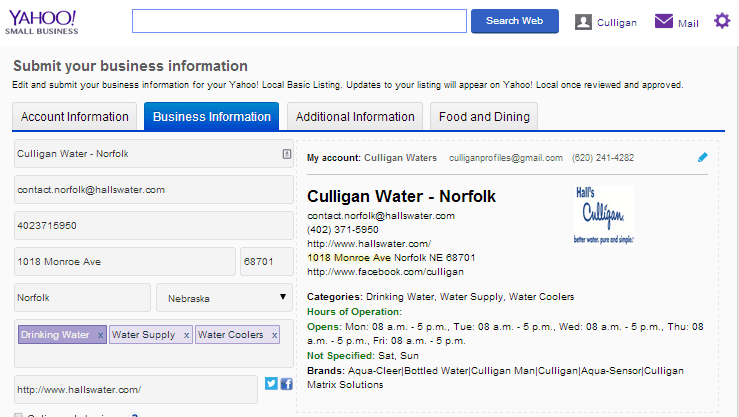This screenshot has width=739, height=417.
Task: Click the culliganprofiles@gmail.com account email
Action: tap(506, 158)
